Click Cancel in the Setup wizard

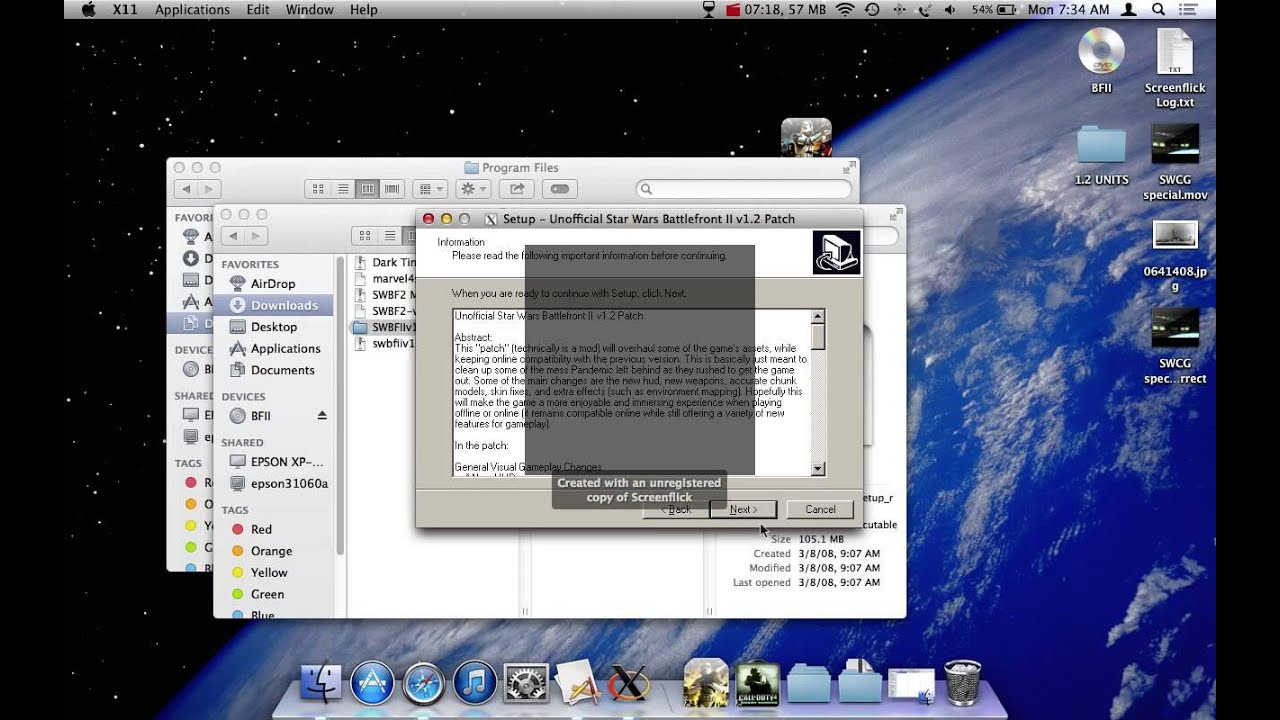tap(820, 509)
